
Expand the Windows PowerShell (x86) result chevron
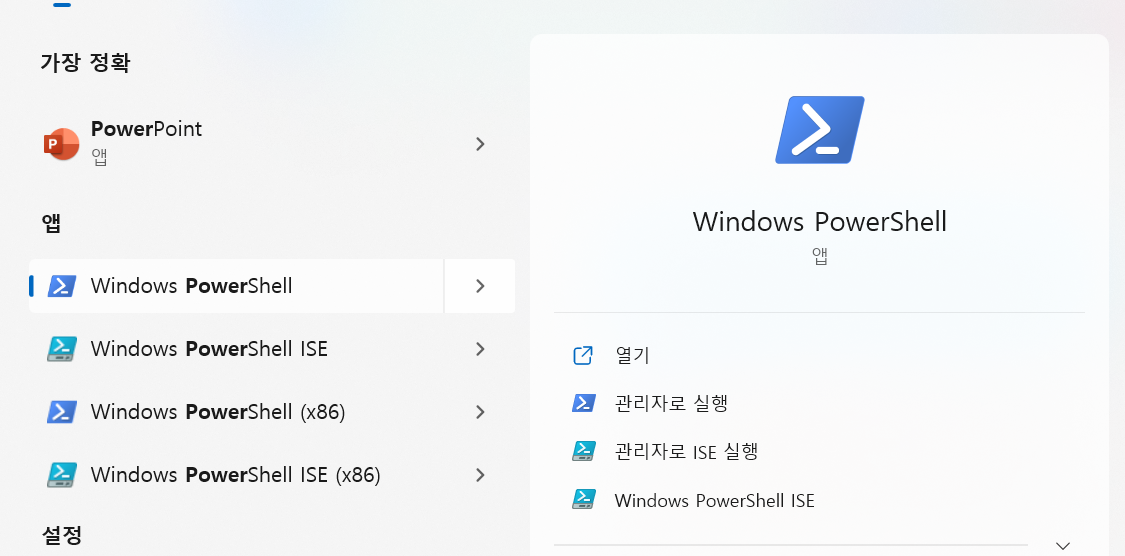[480, 413]
